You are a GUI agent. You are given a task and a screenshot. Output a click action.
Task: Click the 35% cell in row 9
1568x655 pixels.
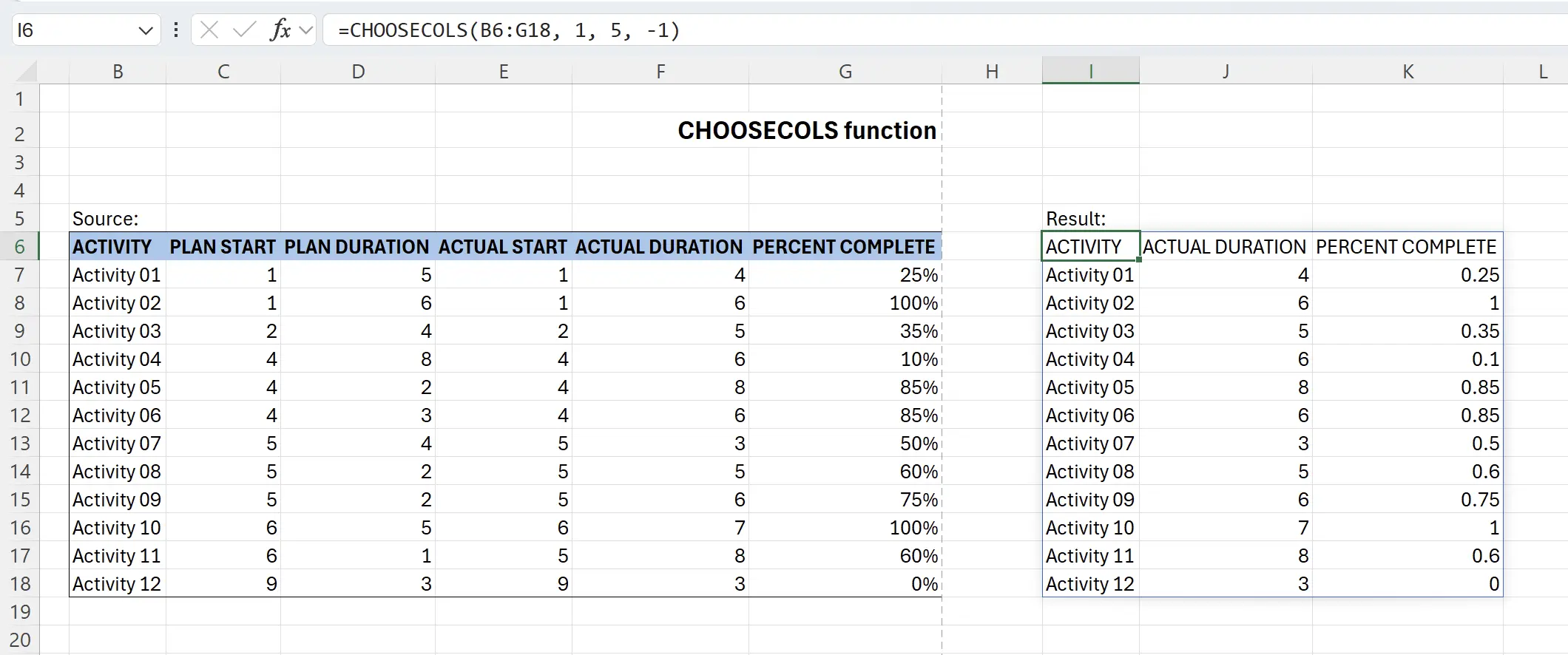point(845,331)
